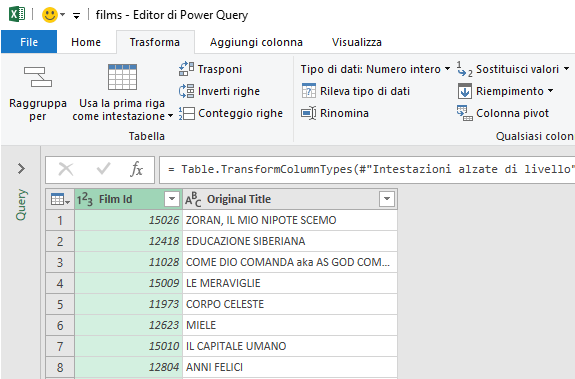Viewport: 575px width, 379px height.
Task: Click the Trasponi icon
Action: [186, 69]
